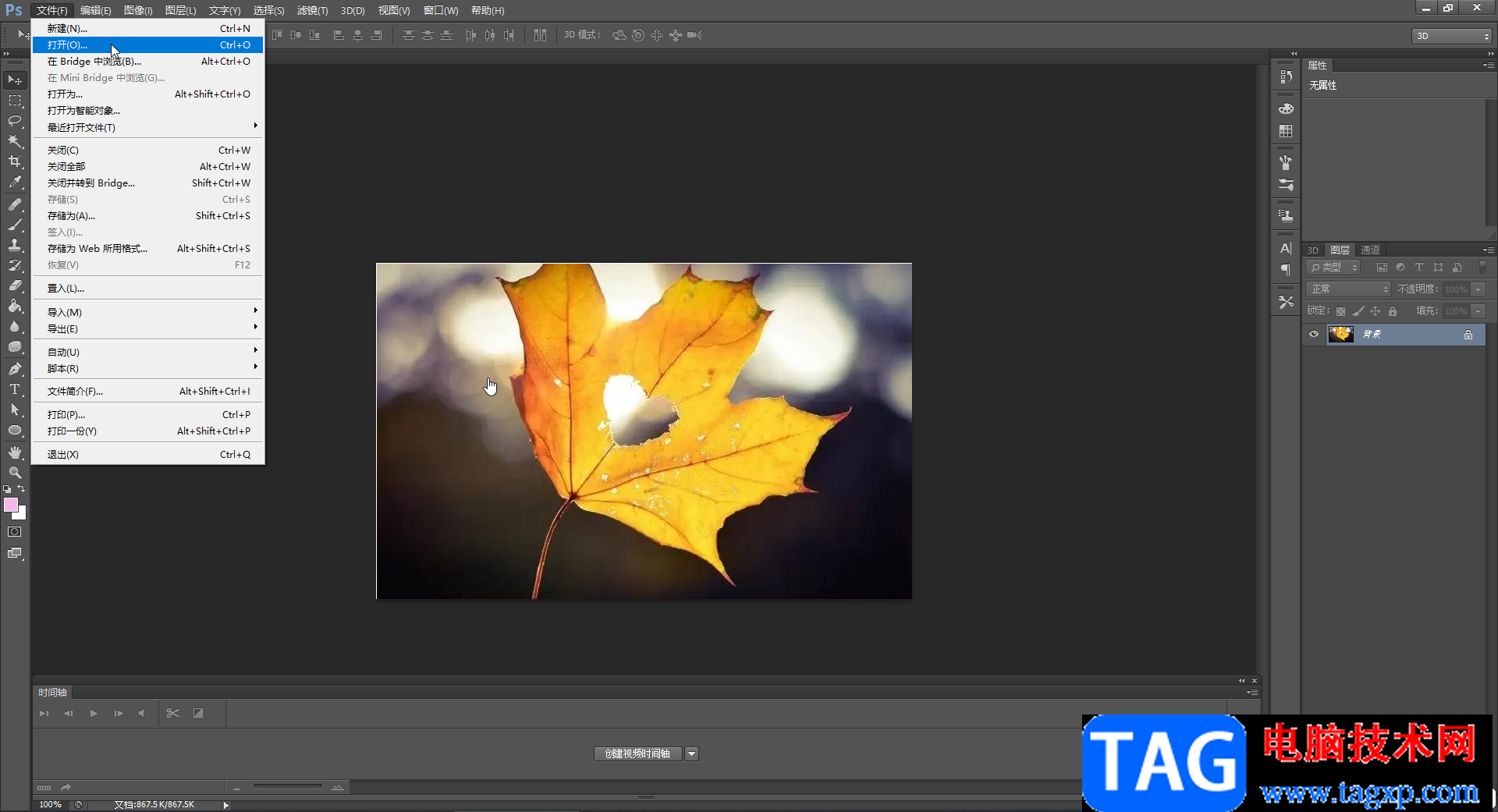The image size is (1498, 812).
Task: Click the 3D rotate object icon
Action: pyautogui.click(x=619, y=35)
